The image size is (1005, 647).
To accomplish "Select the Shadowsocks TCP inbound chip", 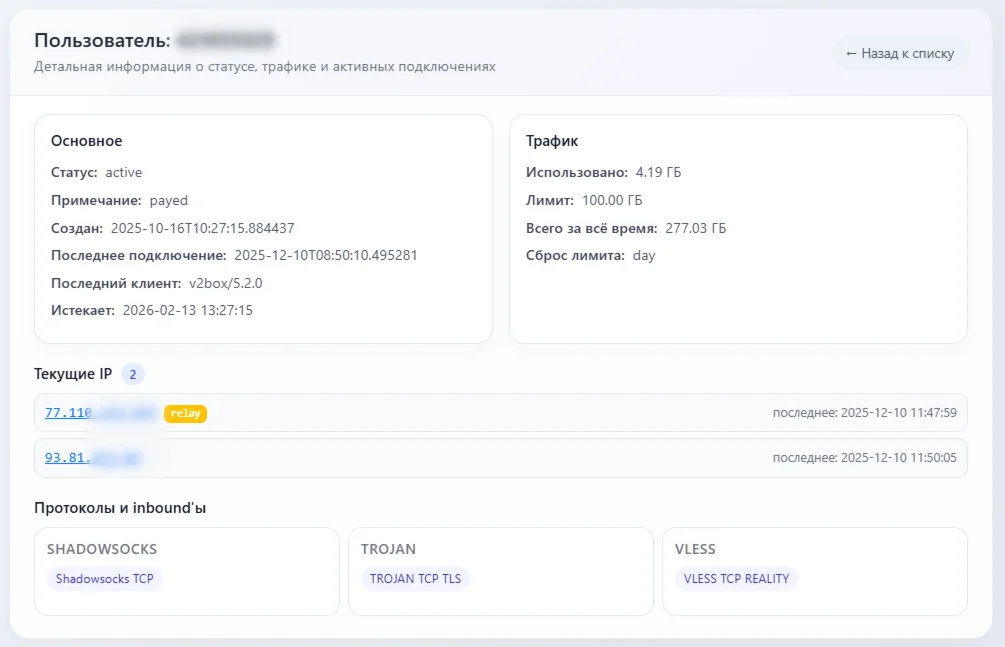I will point(104,578).
